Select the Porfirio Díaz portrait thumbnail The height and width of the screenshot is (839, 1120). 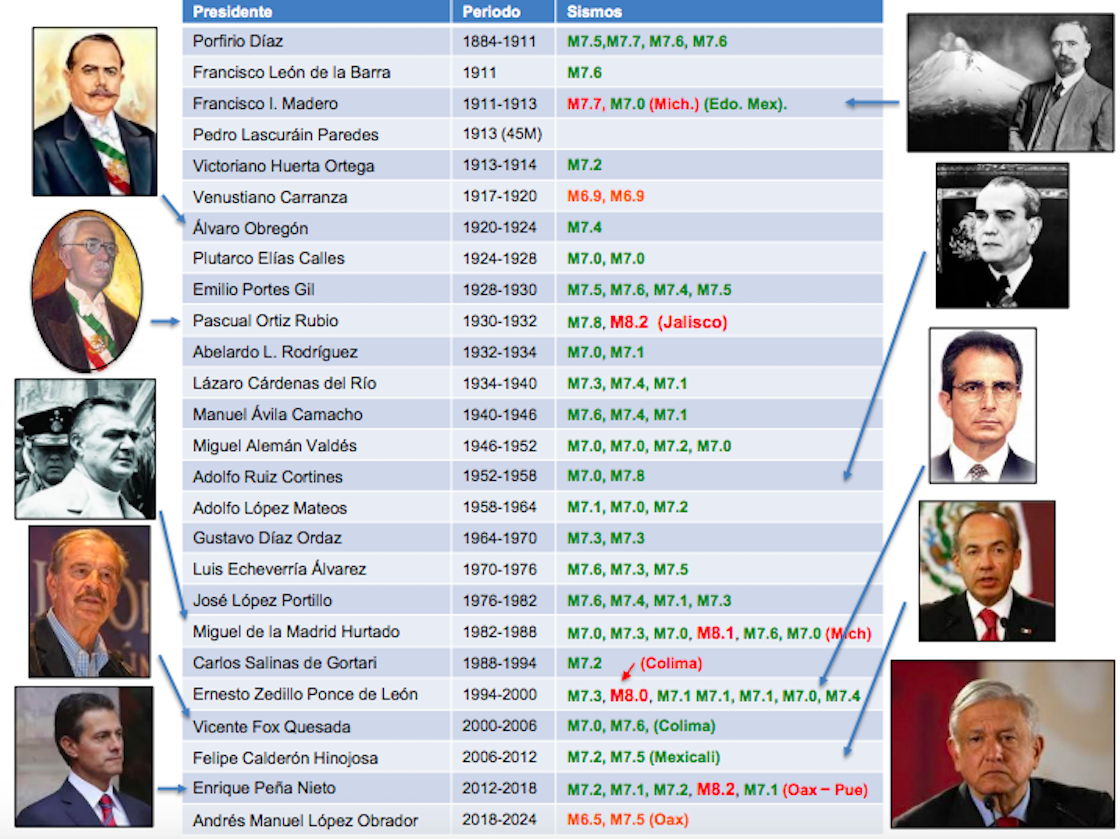pos(95,110)
